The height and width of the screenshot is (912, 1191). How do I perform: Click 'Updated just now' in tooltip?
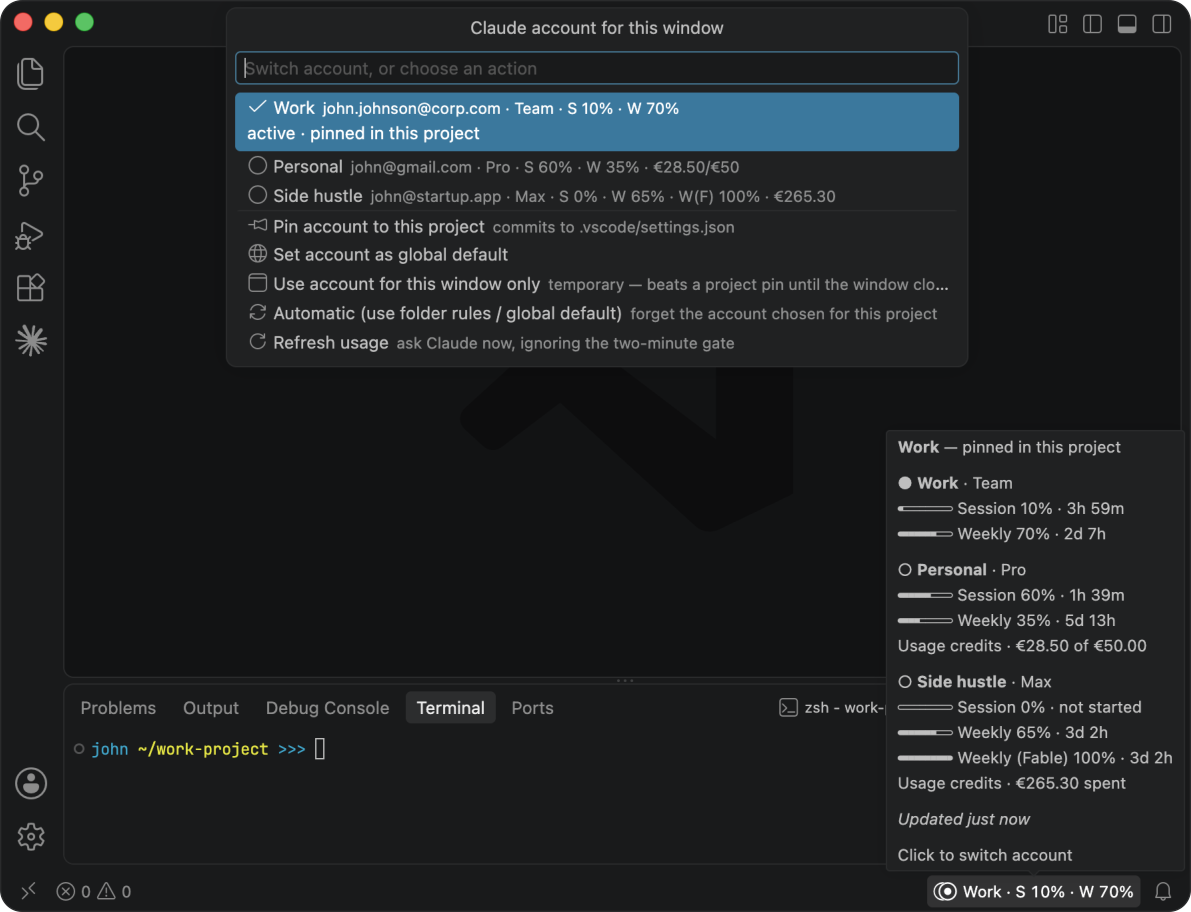point(963,819)
